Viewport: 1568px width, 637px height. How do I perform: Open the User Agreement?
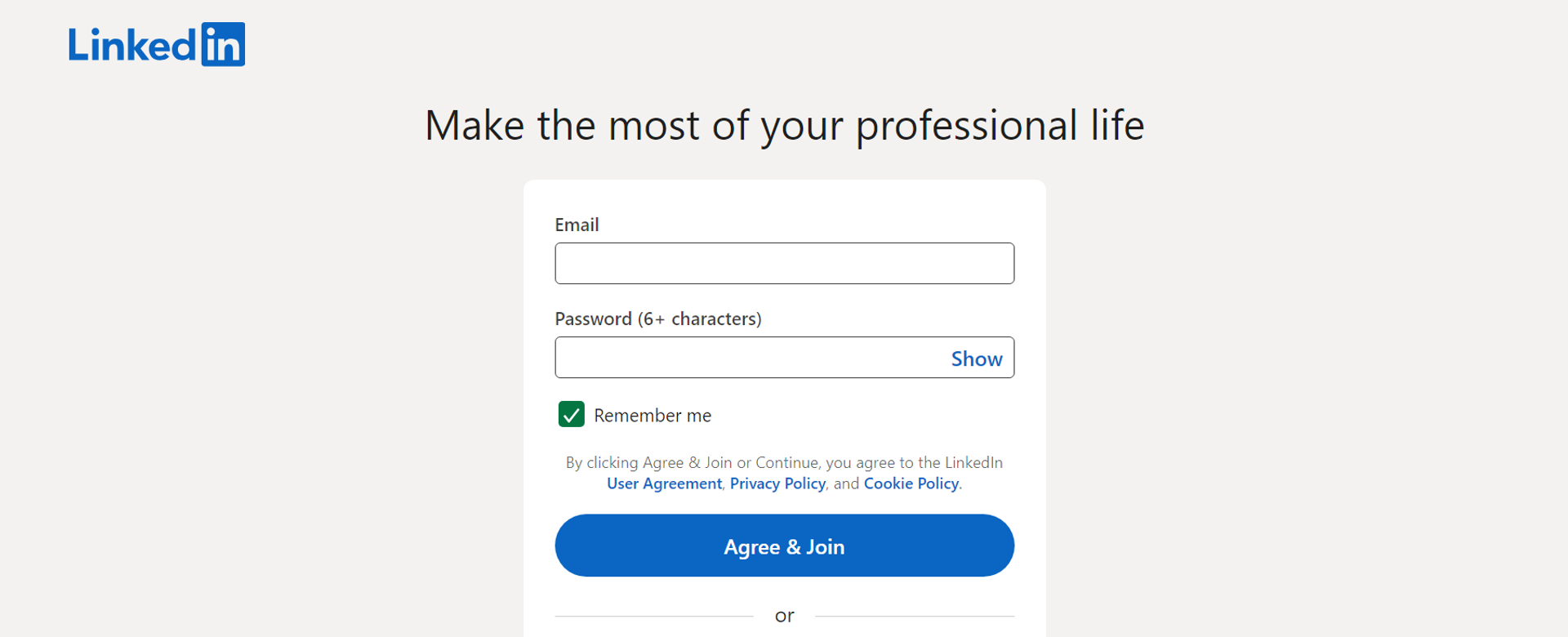click(x=664, y=483)
